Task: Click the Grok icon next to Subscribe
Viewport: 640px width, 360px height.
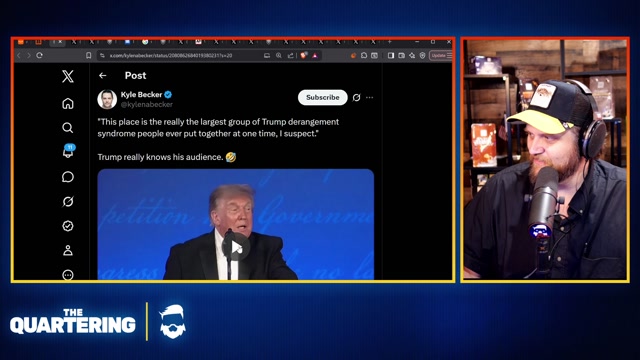Action: (356, 98)
